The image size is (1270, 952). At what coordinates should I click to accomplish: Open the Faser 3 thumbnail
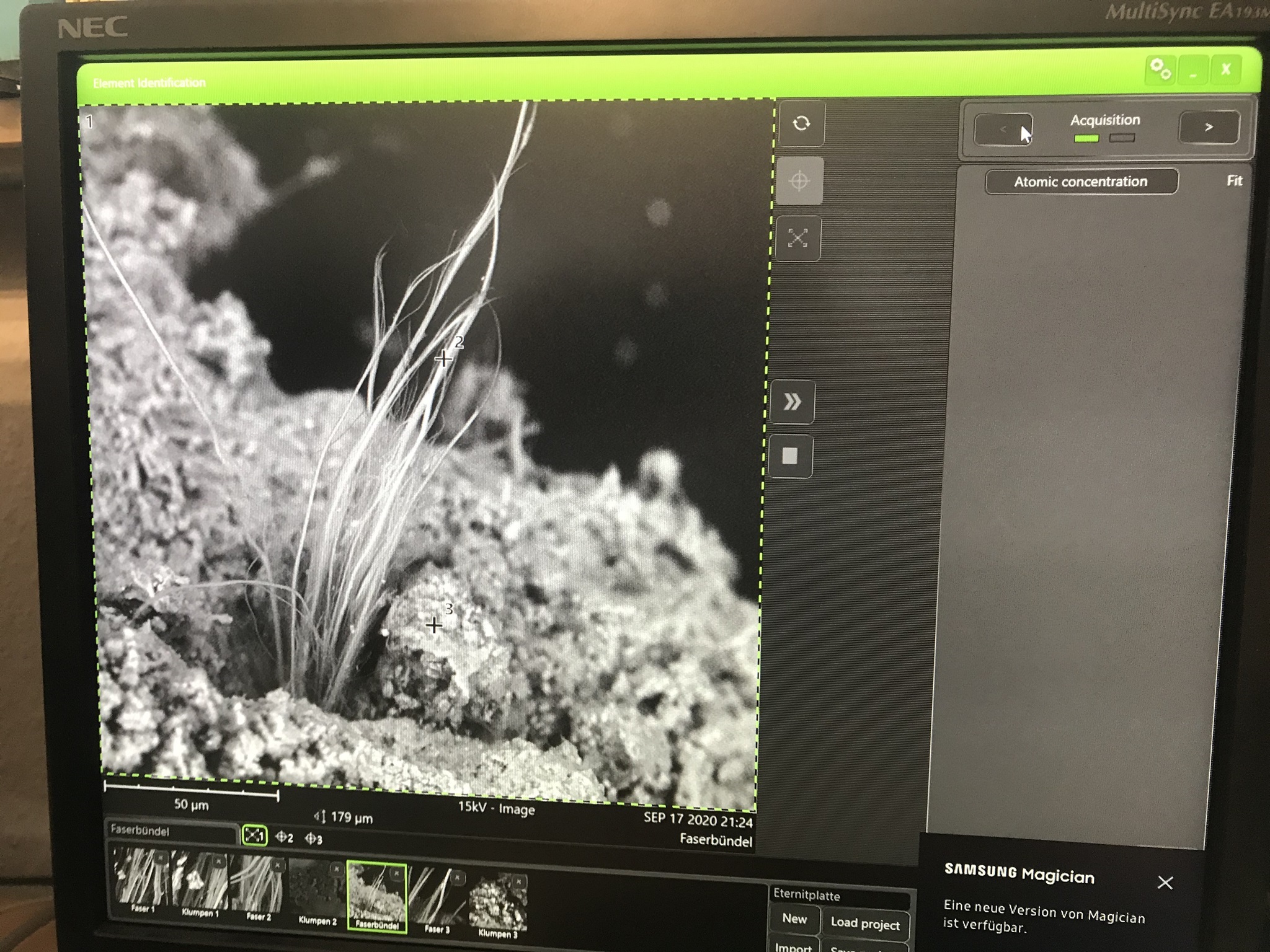pos(437,901)
